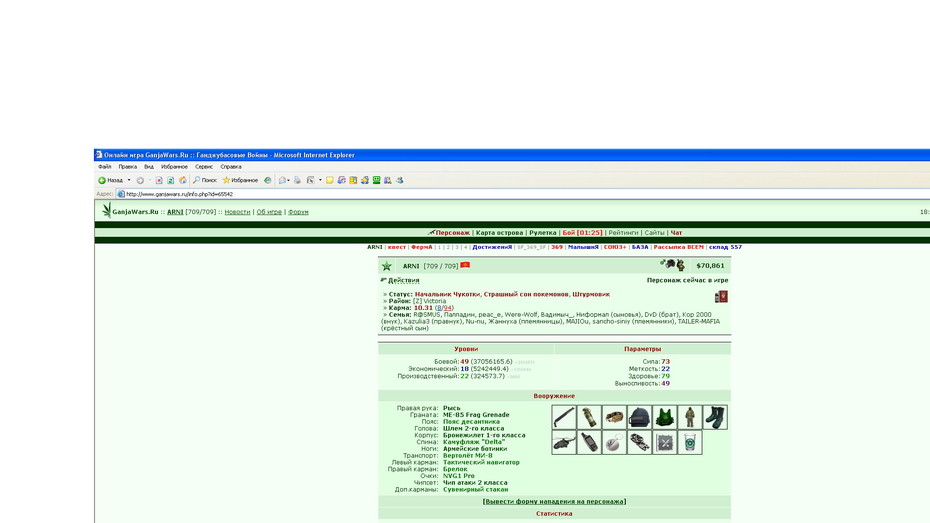Click the IE Forward button
This screenshot has width=930, height=523.
[x=140, y=180]
